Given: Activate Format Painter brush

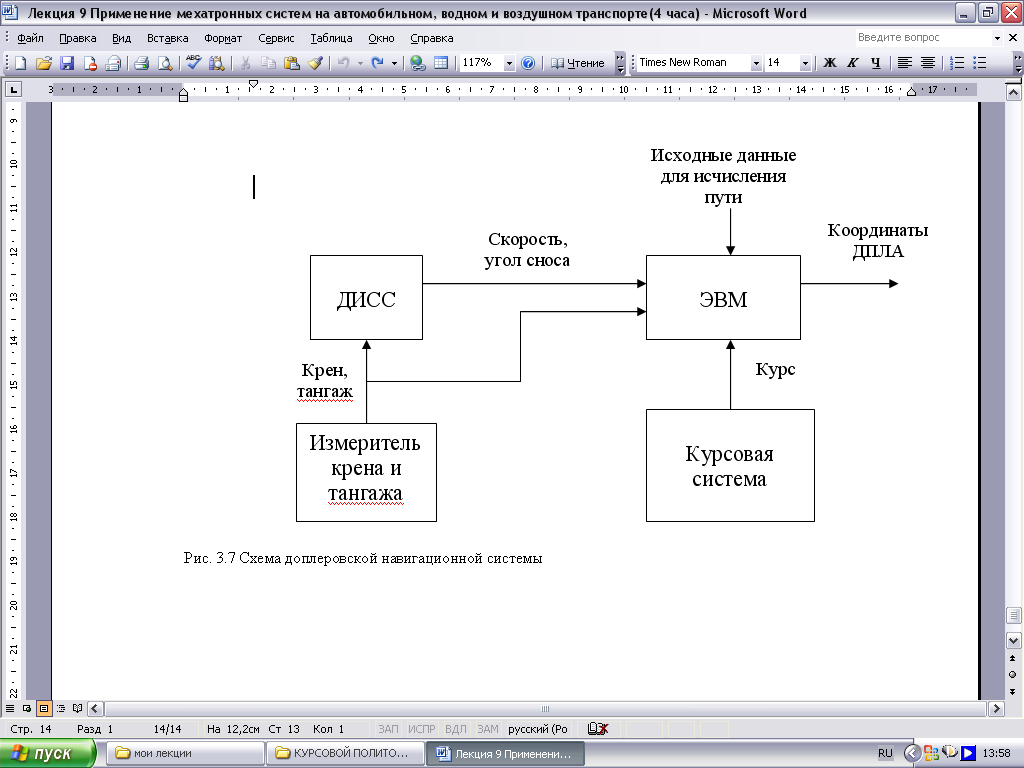Looking at the screenshot, I should click(x=315, y=63).
